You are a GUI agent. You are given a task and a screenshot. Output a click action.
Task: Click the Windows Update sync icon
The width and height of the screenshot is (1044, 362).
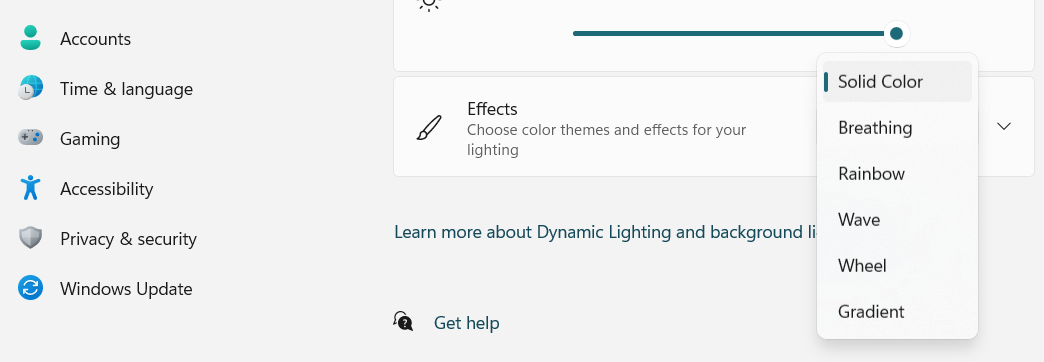(31, 288)
